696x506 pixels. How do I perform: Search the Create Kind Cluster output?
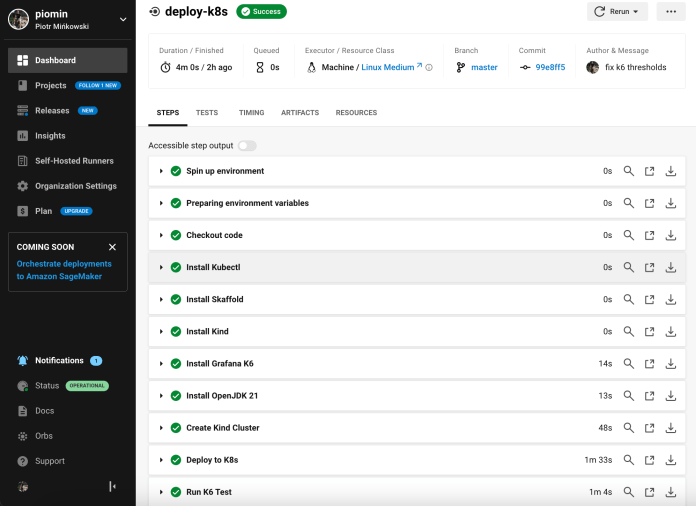click(x=629, y=428)
